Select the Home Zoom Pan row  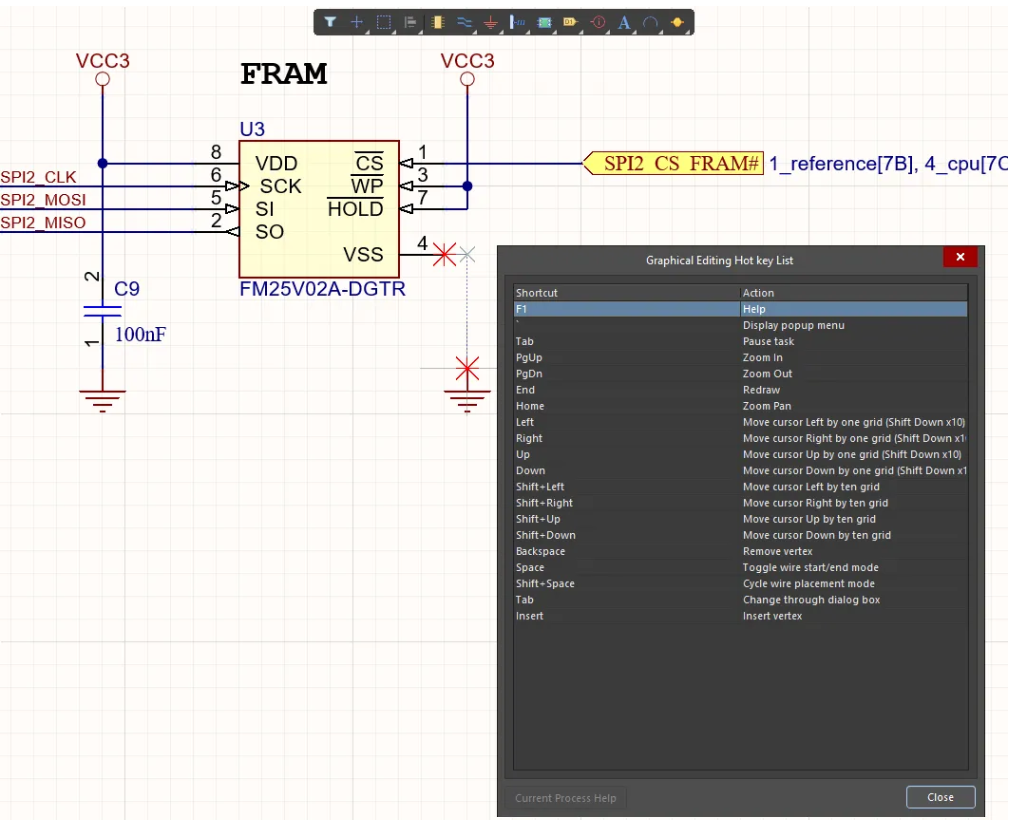(740, 405)
